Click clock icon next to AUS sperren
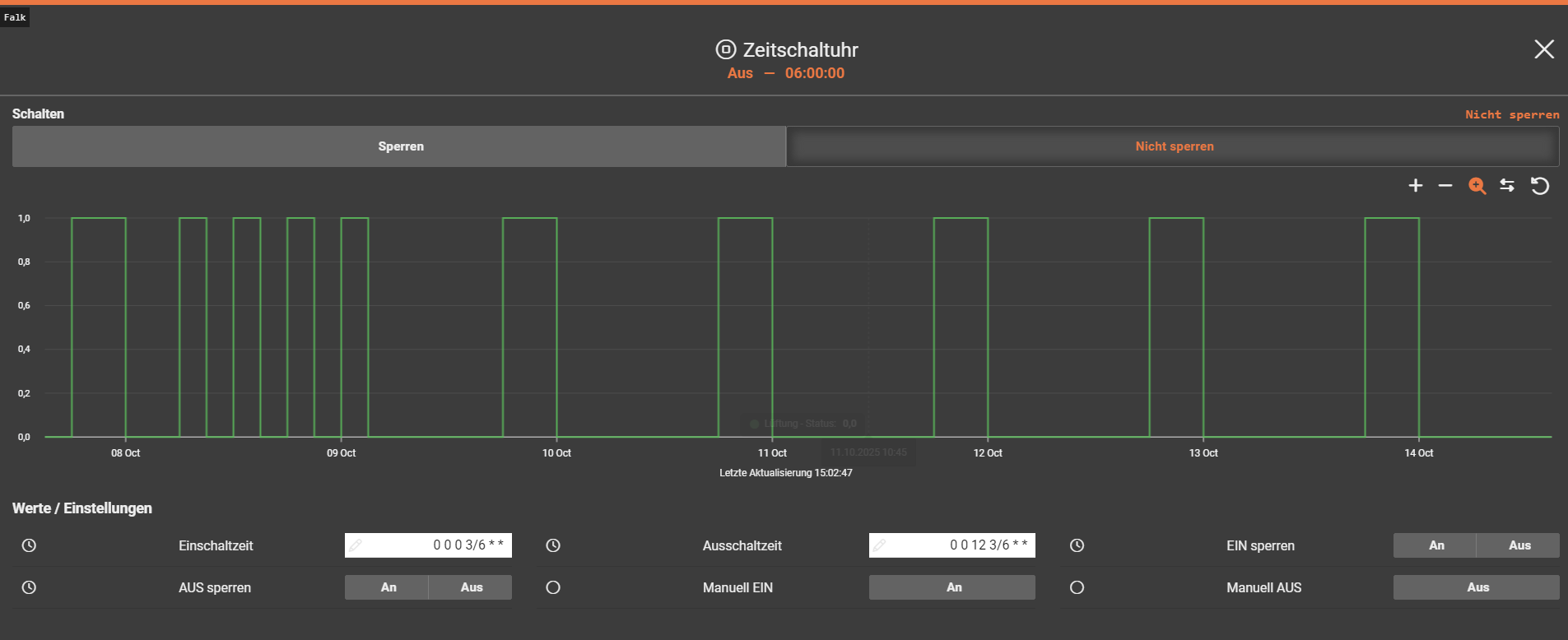The image size is (1568, 640). click(29, 587)
